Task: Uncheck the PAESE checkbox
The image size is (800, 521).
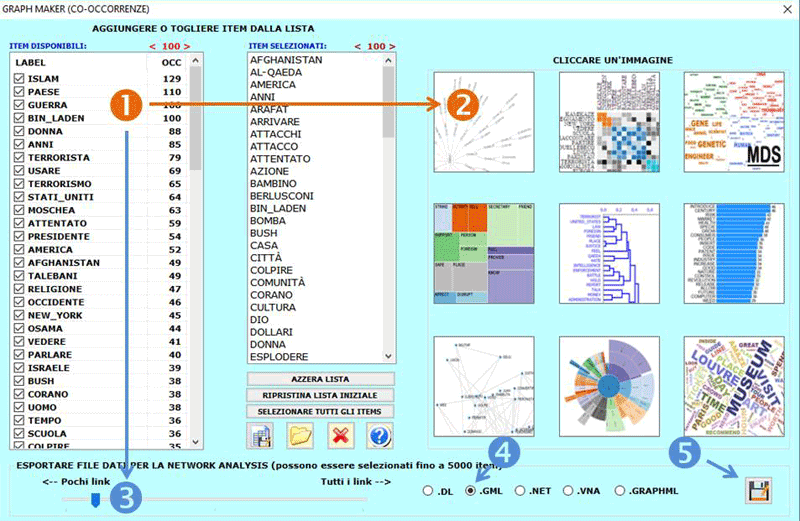Action: (19, 91)
